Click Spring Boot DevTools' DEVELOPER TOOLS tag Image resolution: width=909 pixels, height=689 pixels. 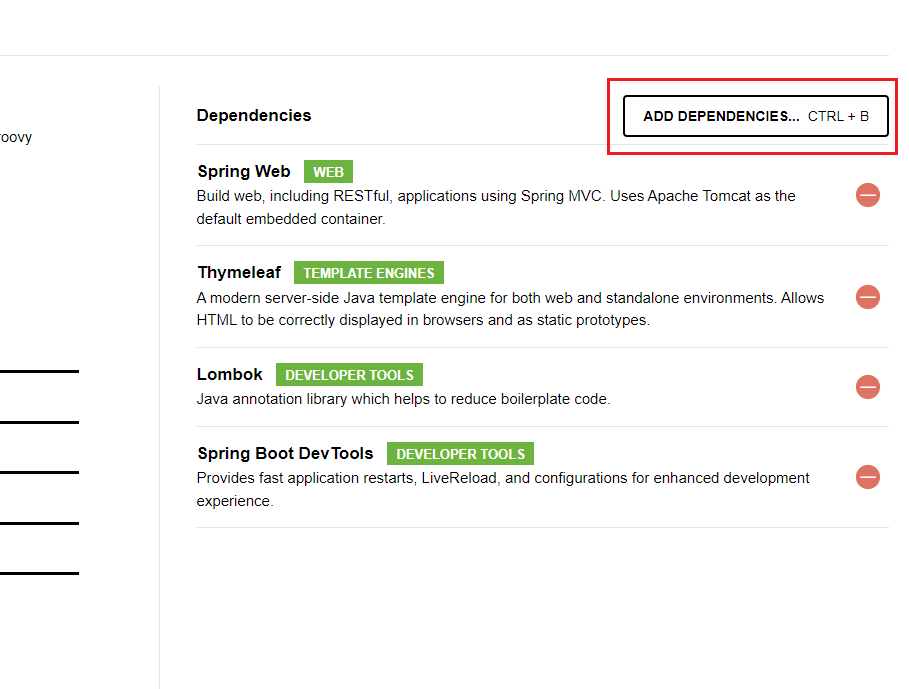coord(460,454)
